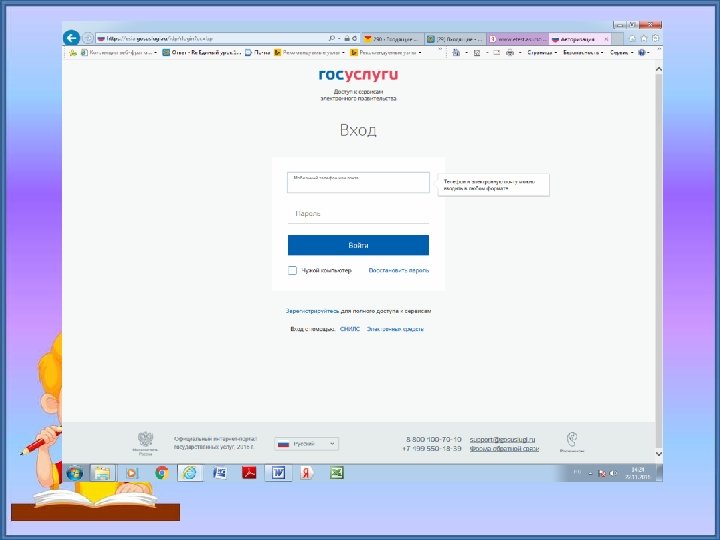Click the support email link in footer
720x540 pixels.
click(502, 439)
